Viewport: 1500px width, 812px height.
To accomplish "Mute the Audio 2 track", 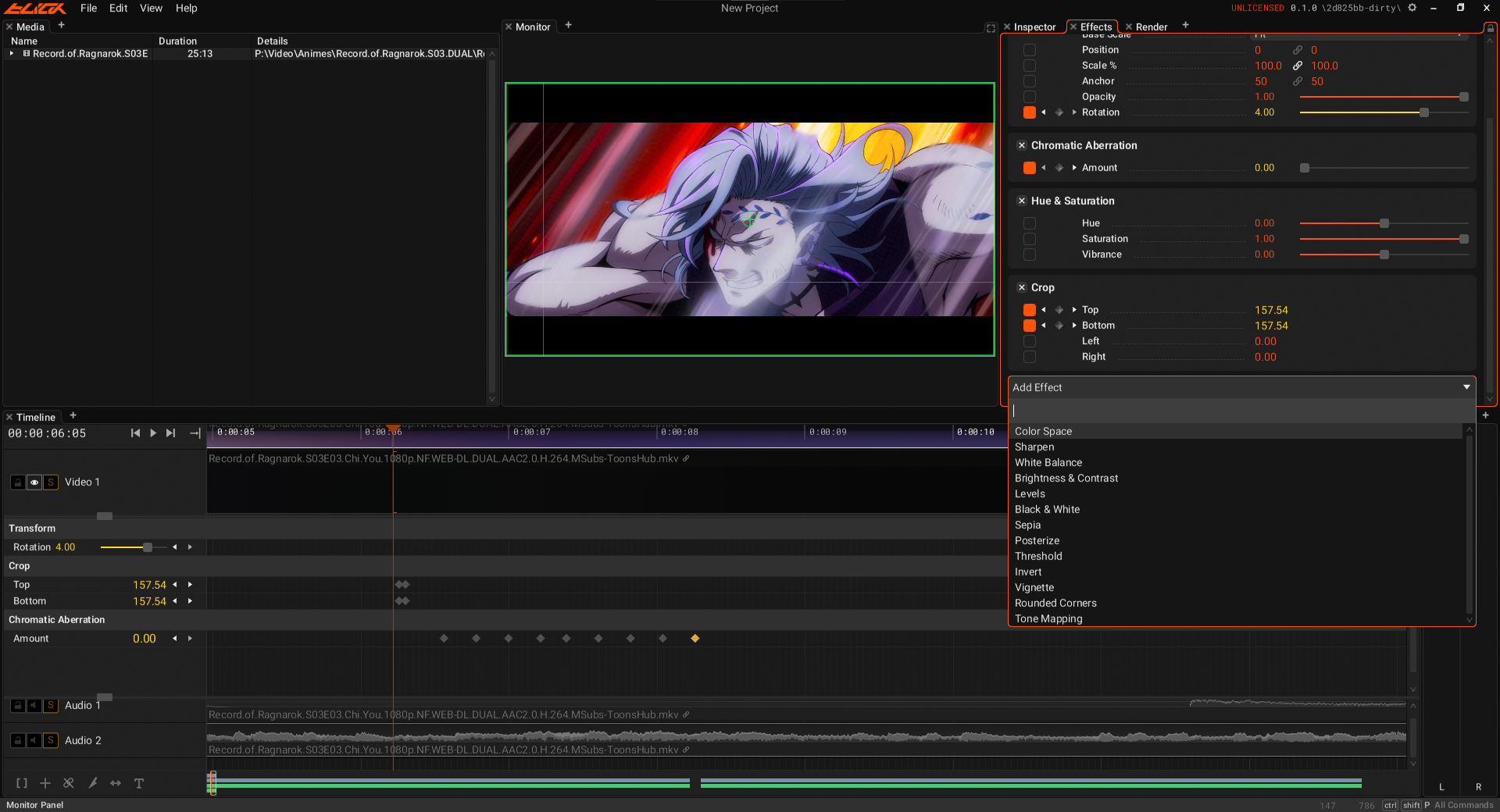I will pyautogui.click(x=34, y=740).
